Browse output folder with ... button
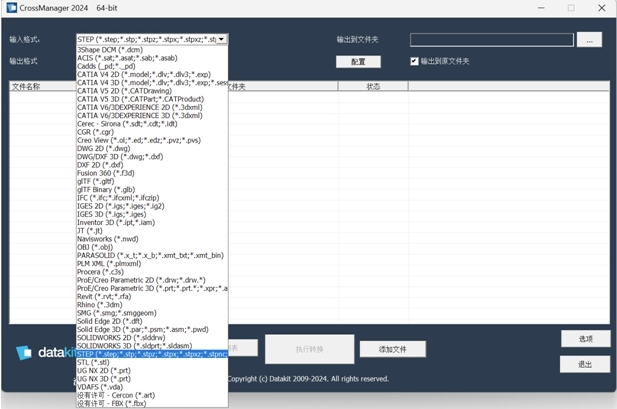617x409 pixels. [x=589, y=40]
